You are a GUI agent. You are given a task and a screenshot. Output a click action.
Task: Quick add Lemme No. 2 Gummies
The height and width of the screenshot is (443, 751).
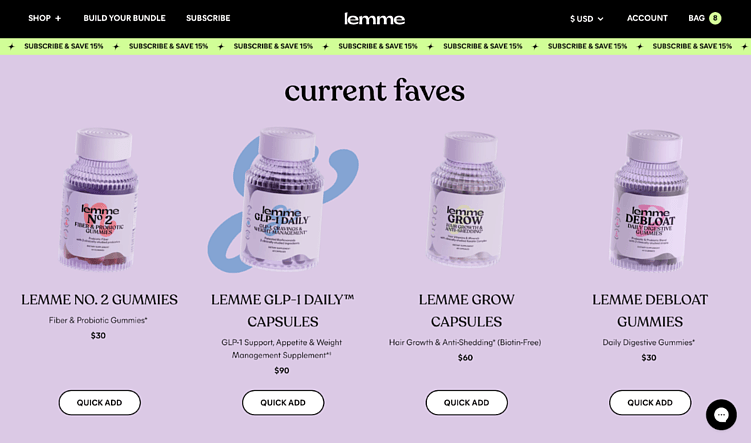100,402
